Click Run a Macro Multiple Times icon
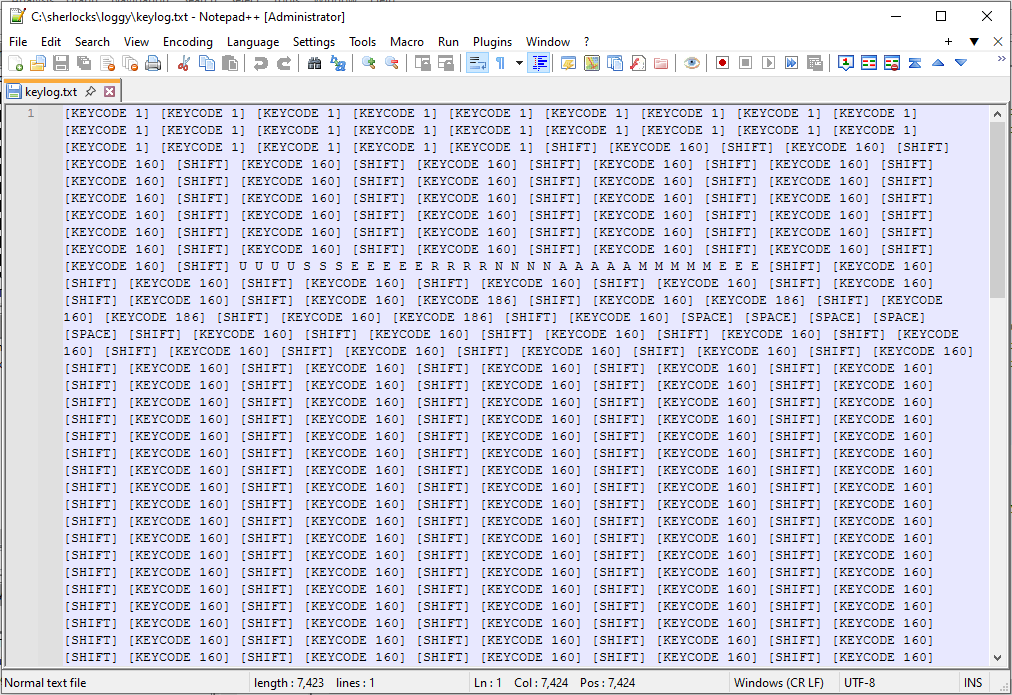1012x695 pixels. click(791, 63)
